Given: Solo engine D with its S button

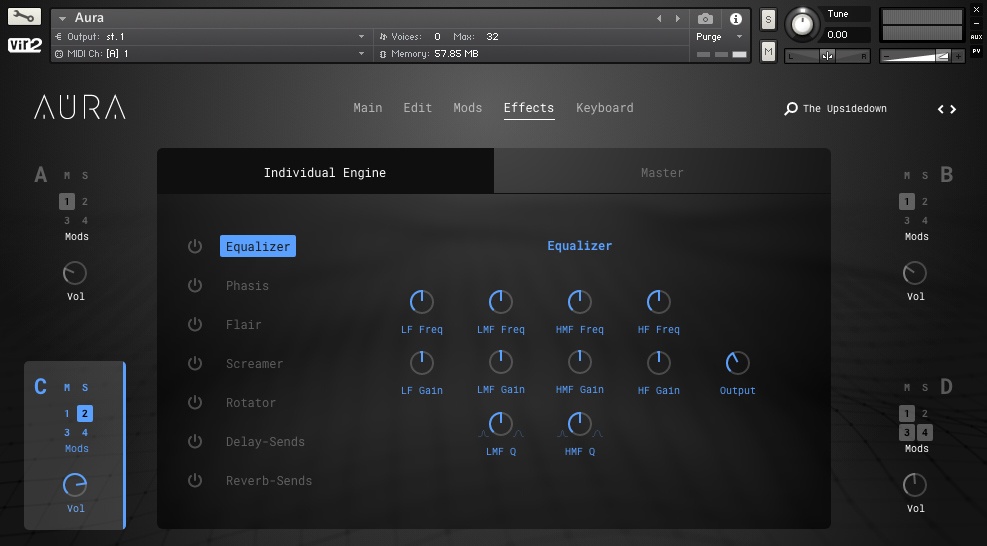Looking at the screenshot, I should 925,387.
